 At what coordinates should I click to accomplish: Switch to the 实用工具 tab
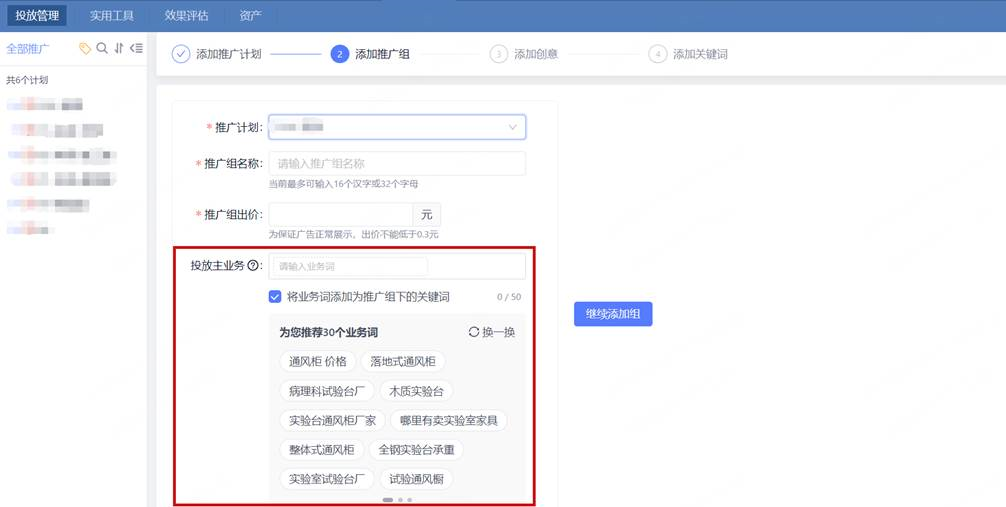click(x=112, y=15)
